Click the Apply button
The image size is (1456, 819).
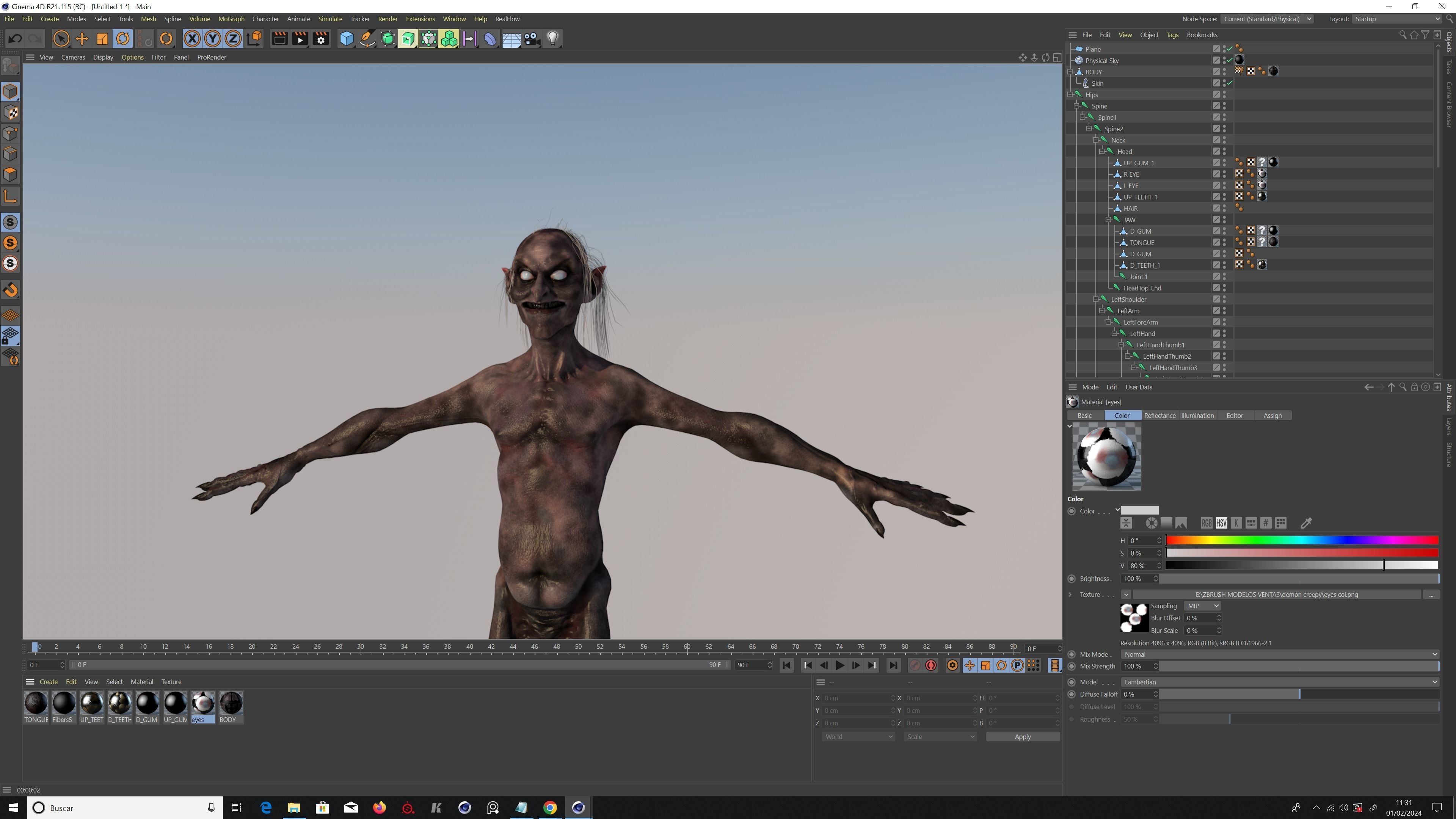tap(1023, 736)
